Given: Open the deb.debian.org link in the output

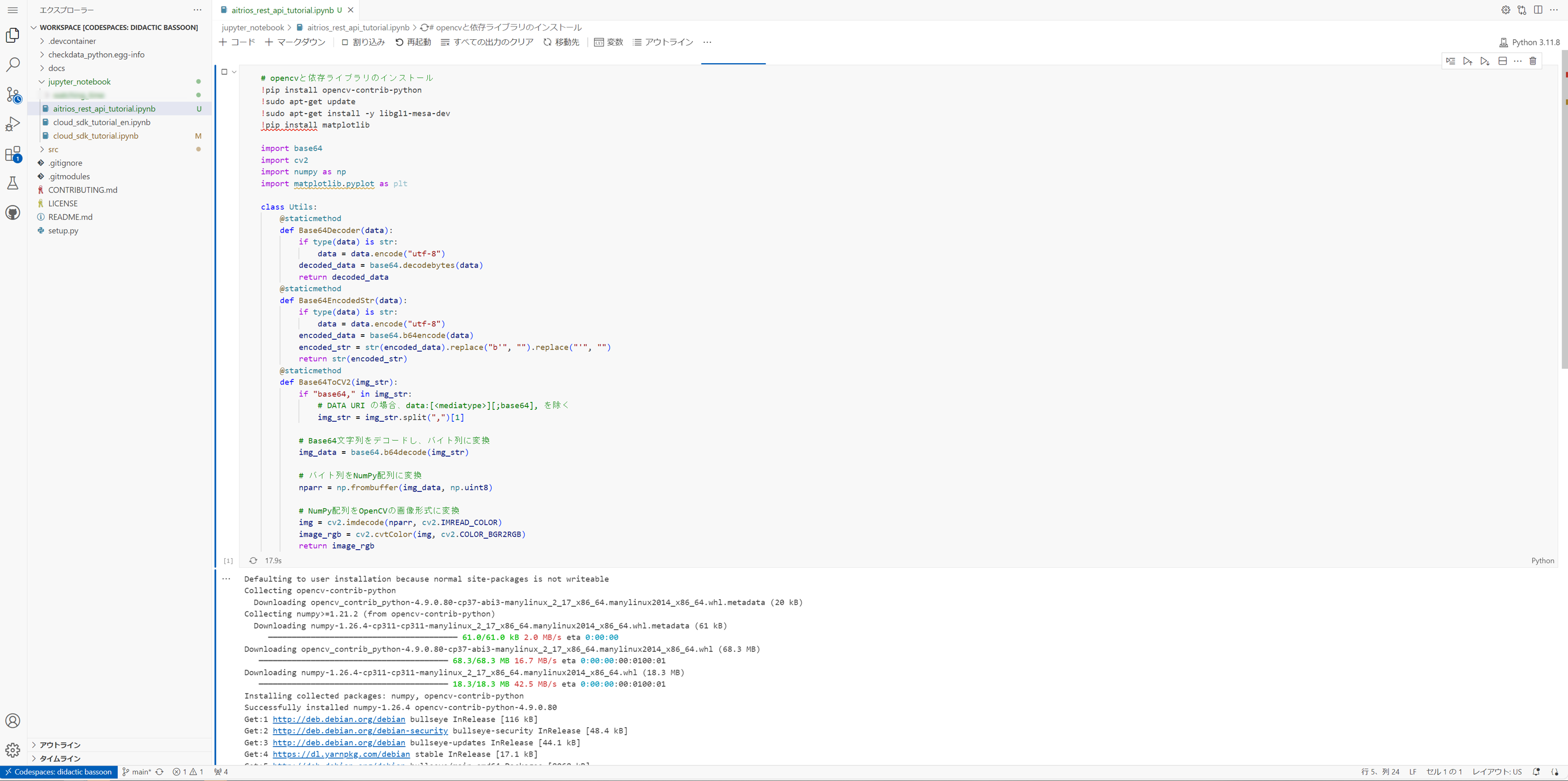Looking at the screenshot, I should pyautogui.click(x=339, y=719).
